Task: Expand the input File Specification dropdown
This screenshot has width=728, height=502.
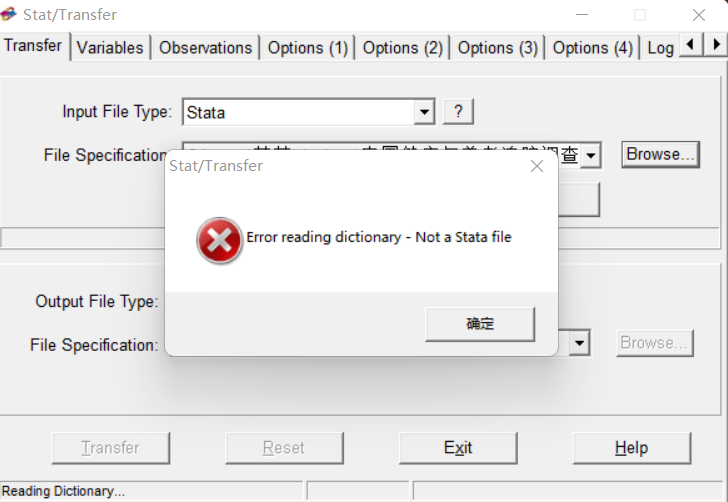Action: 591,155
